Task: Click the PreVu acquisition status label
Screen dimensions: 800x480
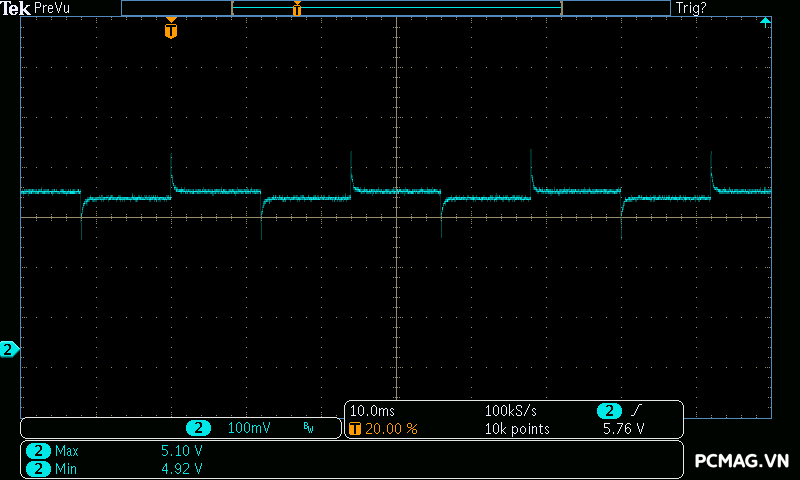Action: click(52, 8)
